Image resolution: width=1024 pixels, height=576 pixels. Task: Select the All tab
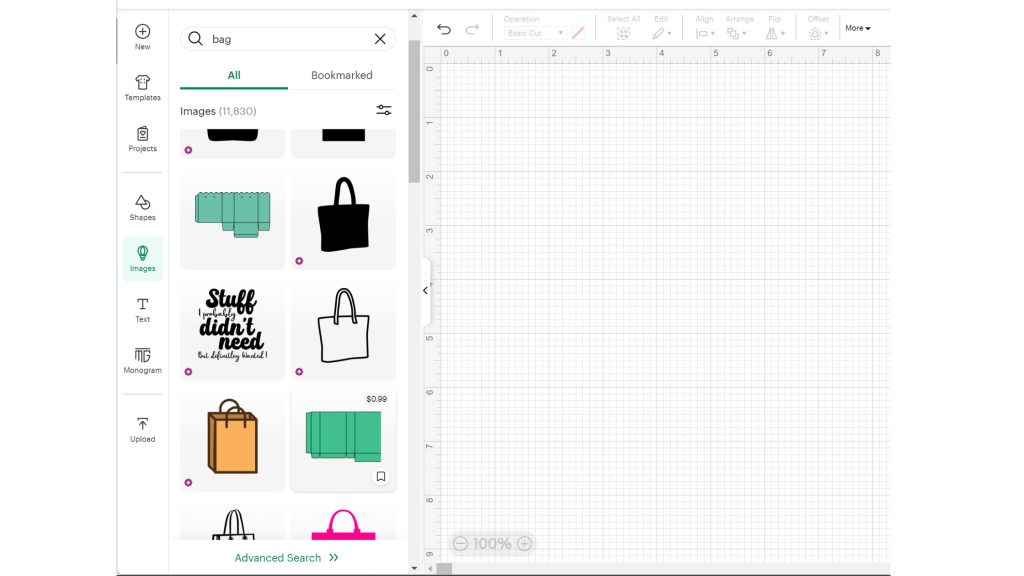click(x=234, y=75)
